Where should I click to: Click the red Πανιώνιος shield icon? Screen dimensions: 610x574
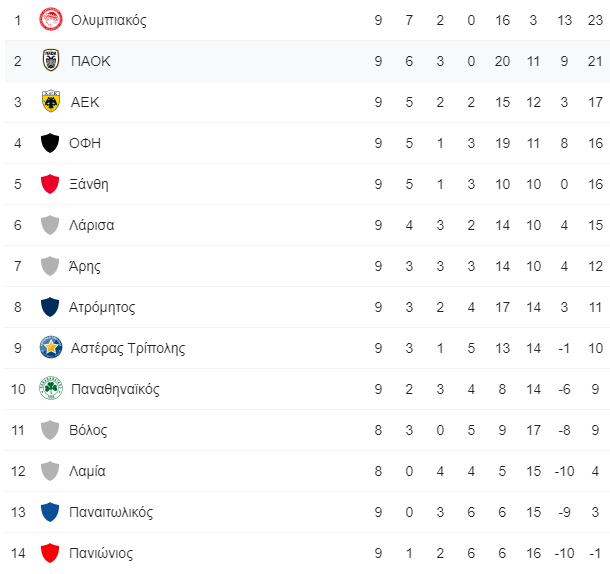50,553
